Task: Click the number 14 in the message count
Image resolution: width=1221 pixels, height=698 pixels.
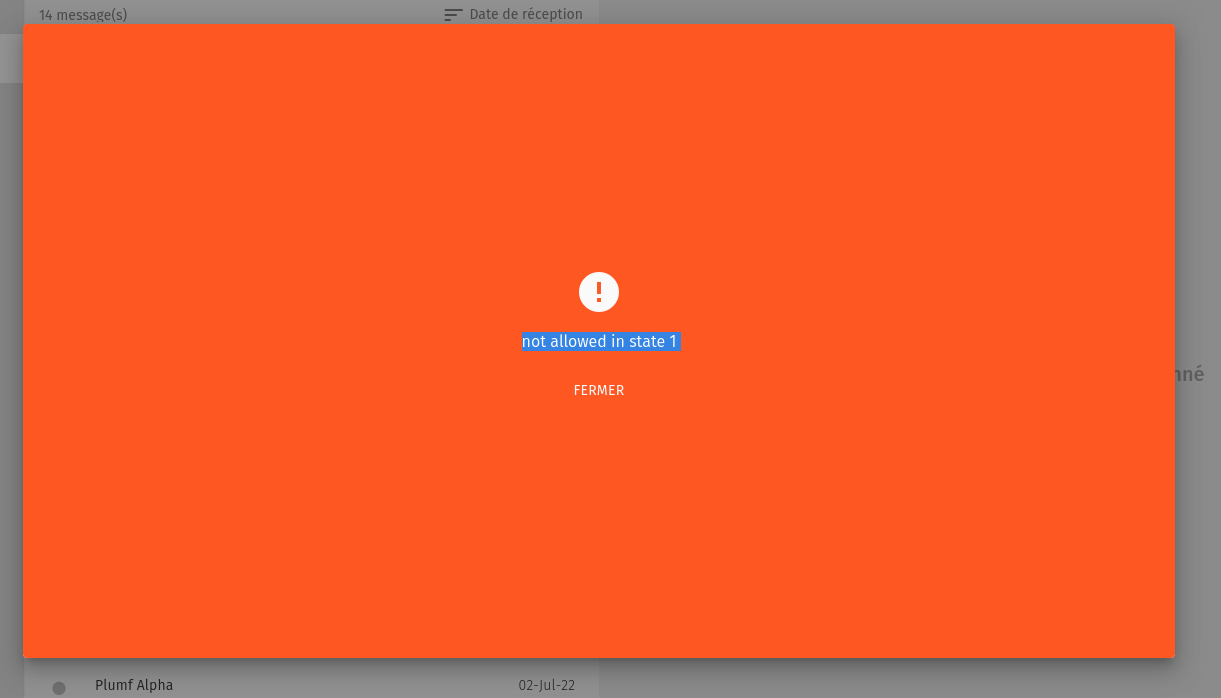Action: 46,15
